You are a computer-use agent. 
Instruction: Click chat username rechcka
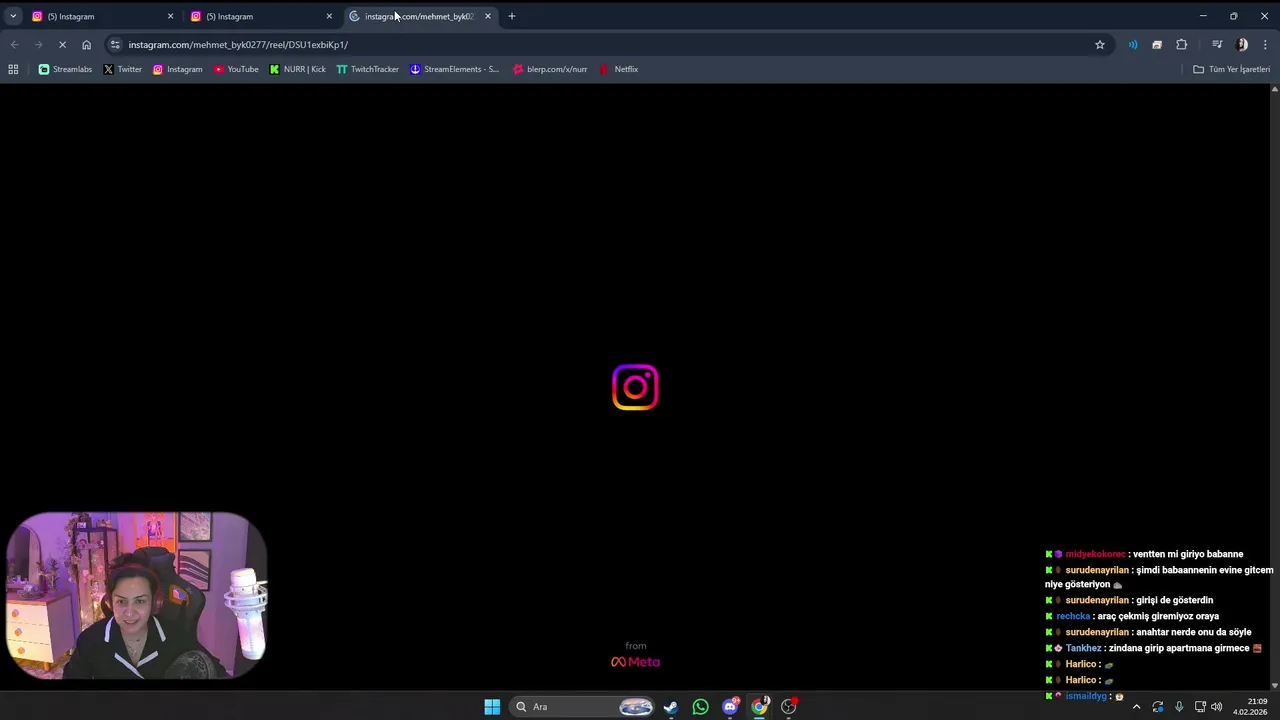pos(1072,616)
